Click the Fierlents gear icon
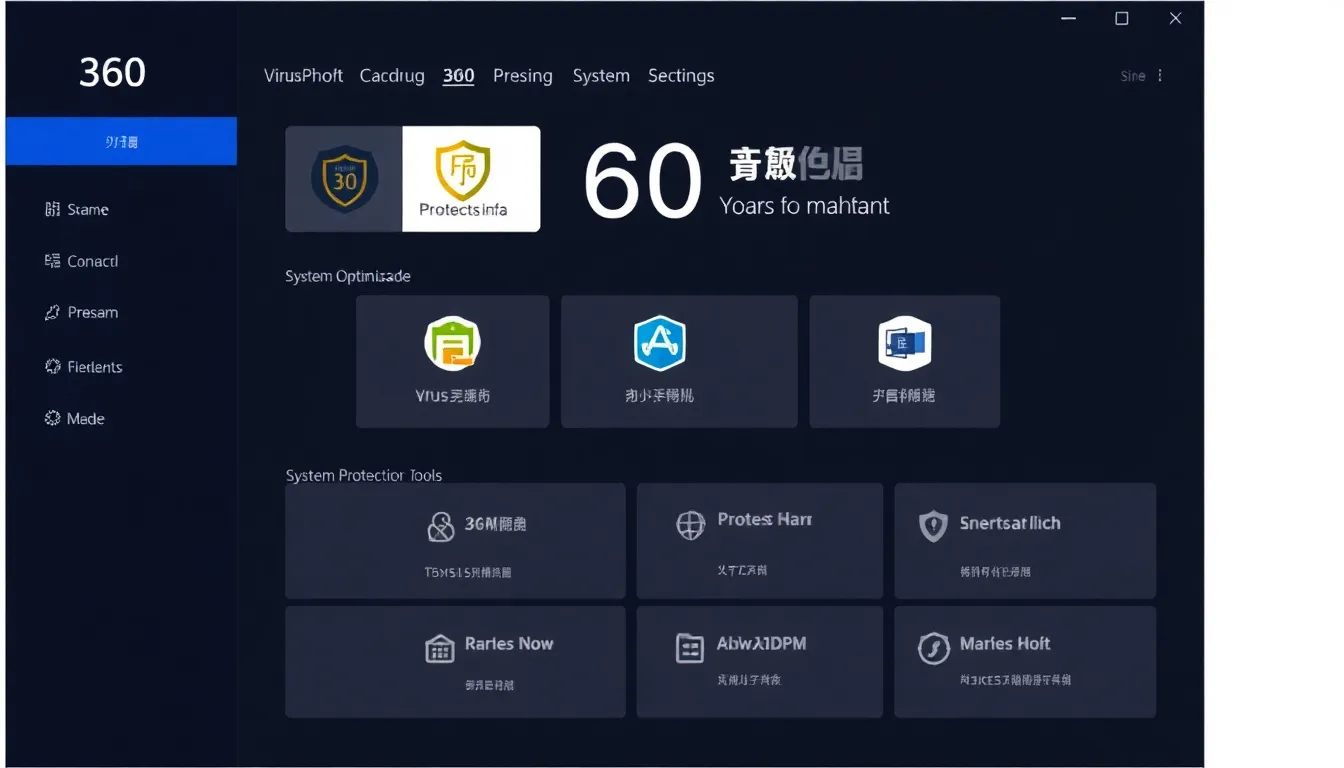This screenshot has height=768, width=1344. click(x=53, y=366)
